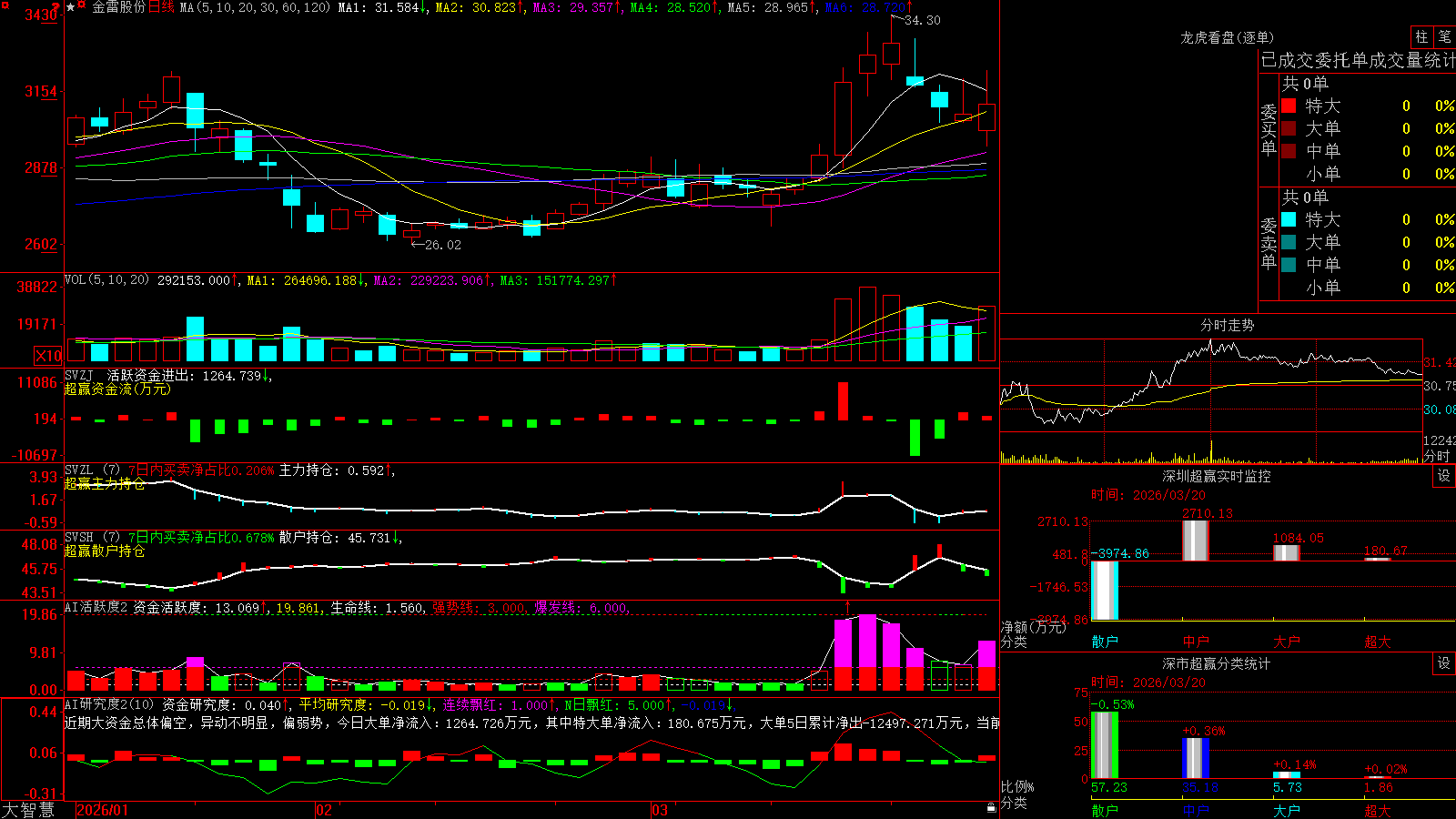
Task: Click 大户 category in 实时监控 chart
Action: click(x=1287, y=642)
